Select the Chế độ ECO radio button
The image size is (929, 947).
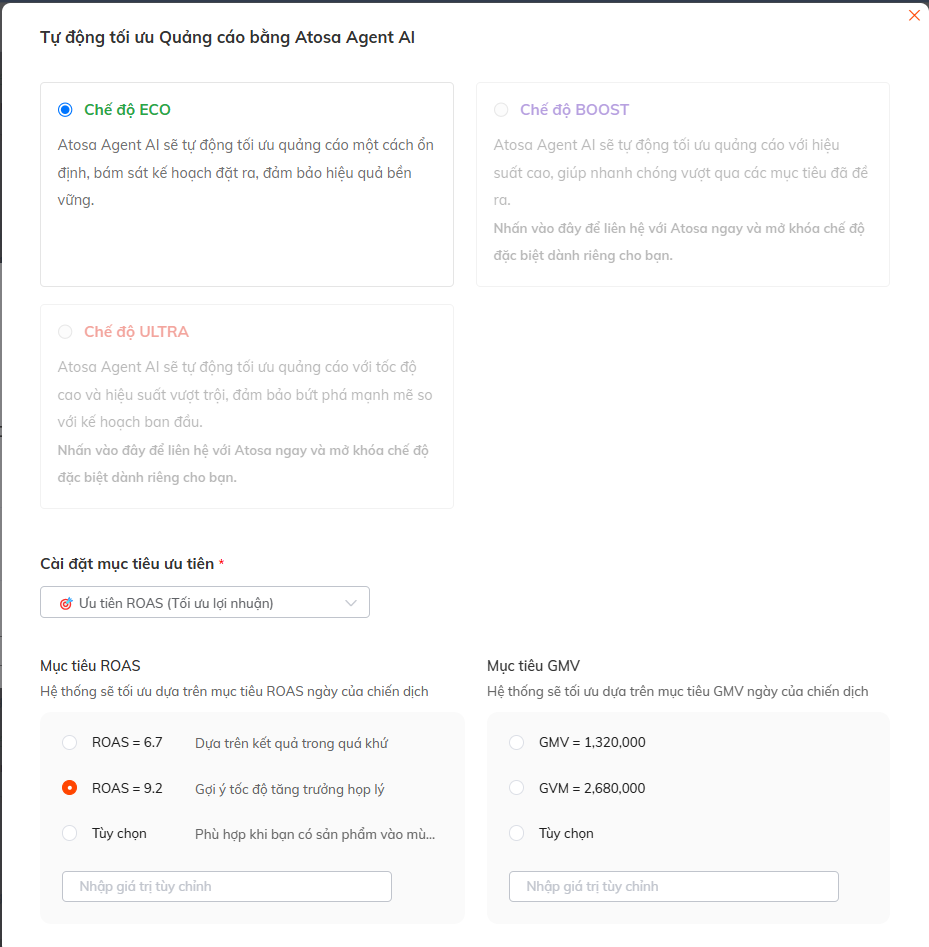click(65, 110)
